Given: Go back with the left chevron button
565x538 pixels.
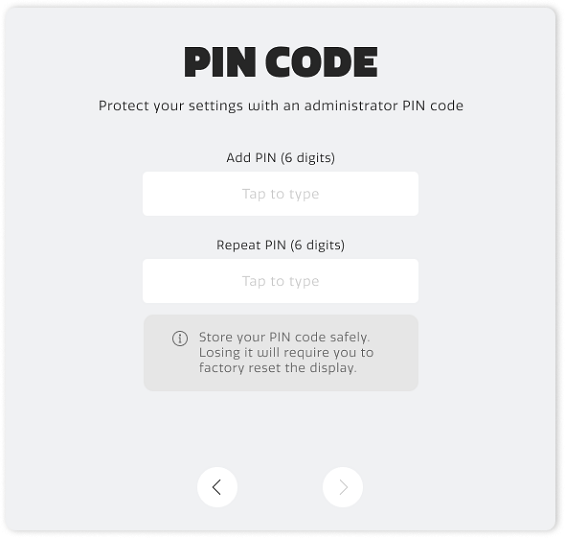Looking at the screenshot, I should click(x=217, y=487).
